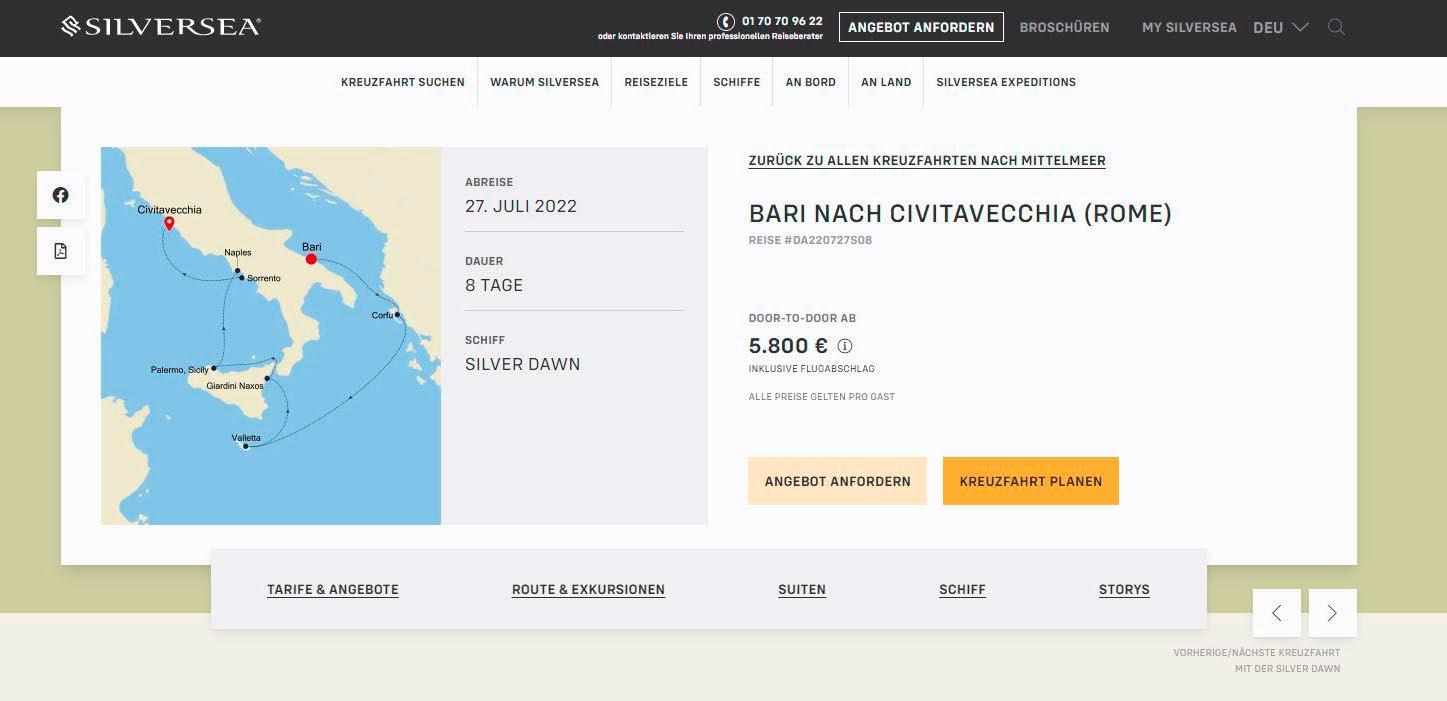Click Vorherige/Nächste Kreuzfahrt caption
The height and width of the screenshot is (701, 1447).
1257,660
